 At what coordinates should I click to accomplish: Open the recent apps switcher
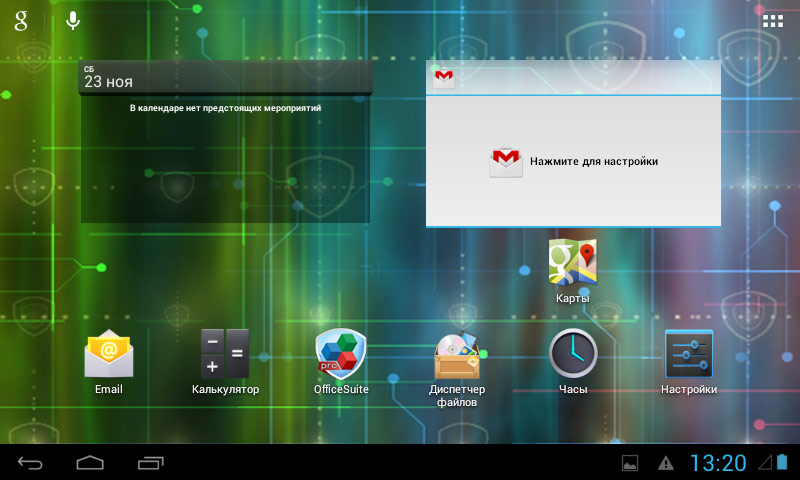pyautogui.click(x=151, y=462)
